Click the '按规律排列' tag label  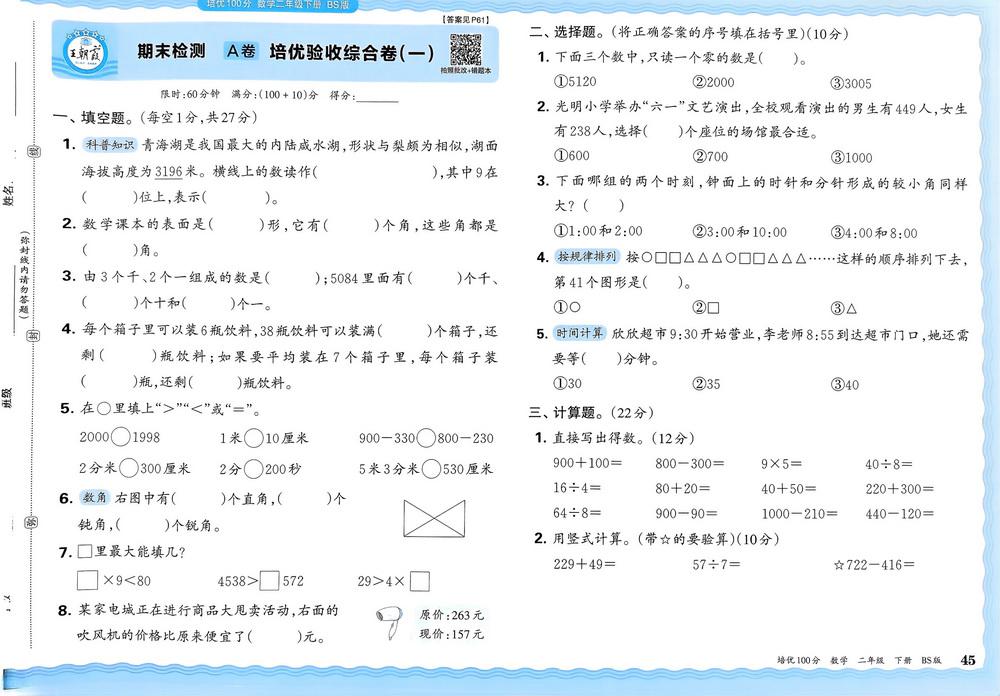[587, 256]
